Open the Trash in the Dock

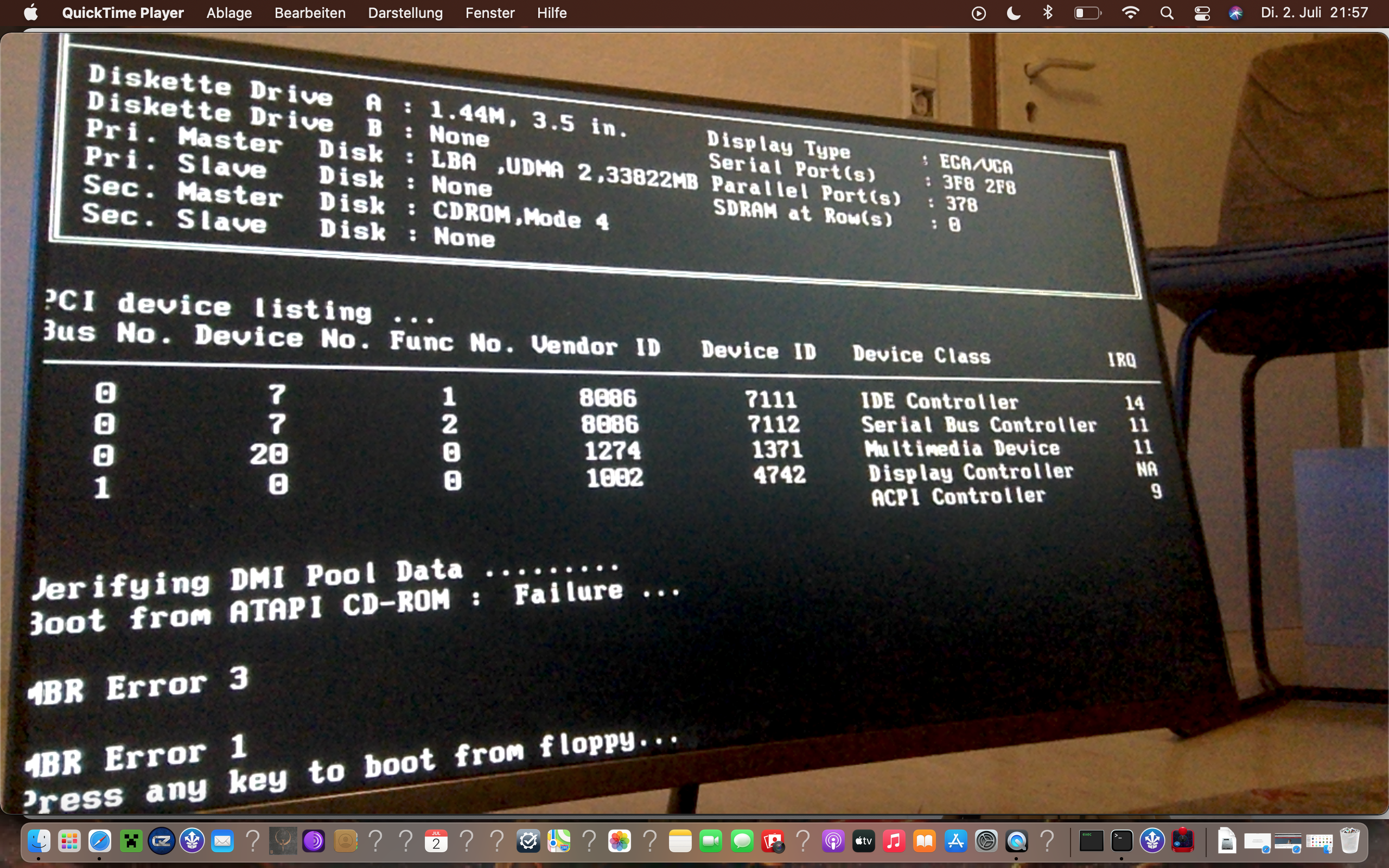(1350, 841)
